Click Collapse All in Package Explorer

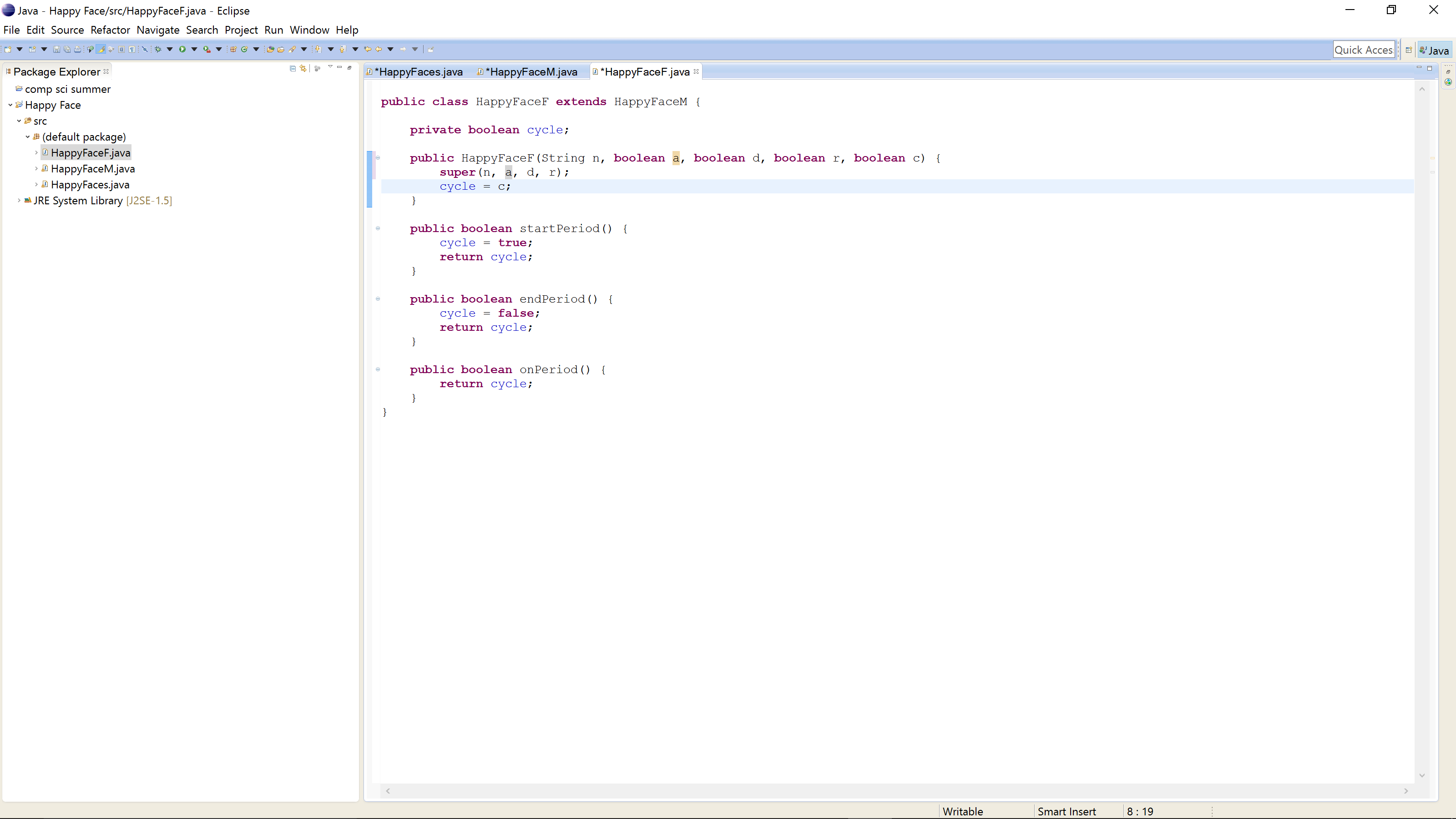(x=293, y=68)
